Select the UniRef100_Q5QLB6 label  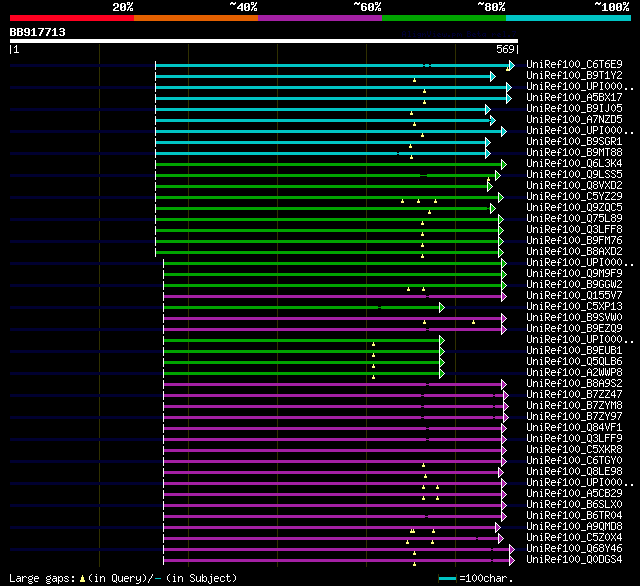coord(574,362)
